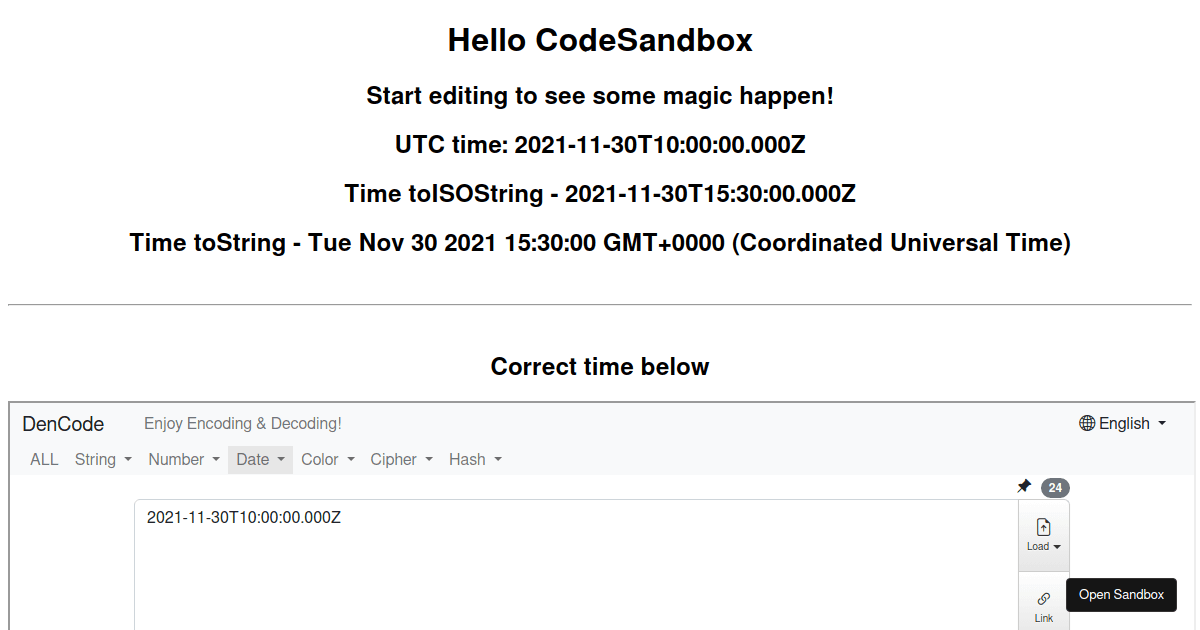1200x630 pixels.
Task: Click the pin icon above the text box
Action: [x=1024, y=487]
